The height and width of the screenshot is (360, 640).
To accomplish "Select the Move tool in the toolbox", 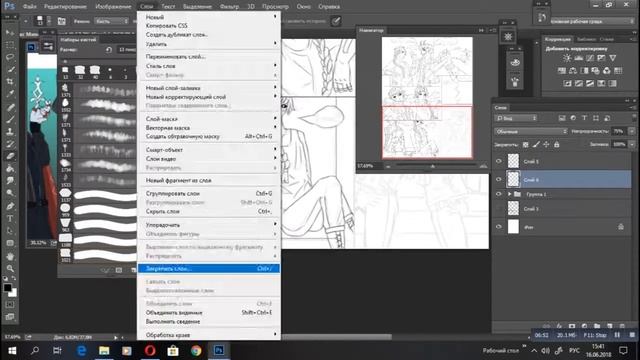I will [10, 32].
